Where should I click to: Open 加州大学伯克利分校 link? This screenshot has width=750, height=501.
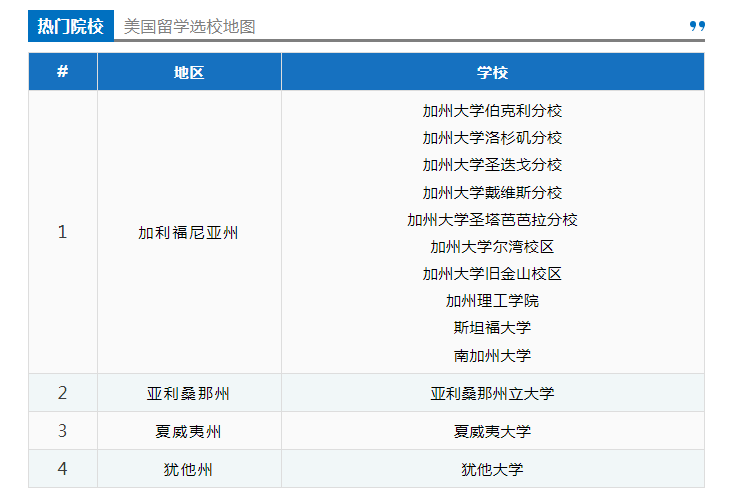[492, 111]
